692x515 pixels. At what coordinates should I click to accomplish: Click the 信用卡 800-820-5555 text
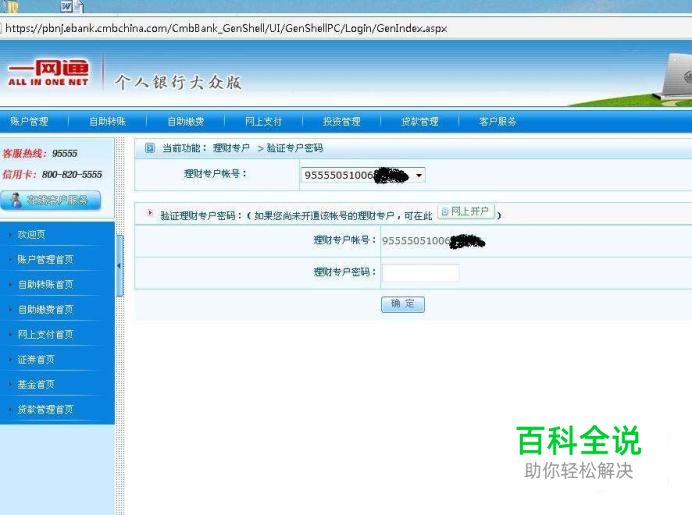coord(52,175)
